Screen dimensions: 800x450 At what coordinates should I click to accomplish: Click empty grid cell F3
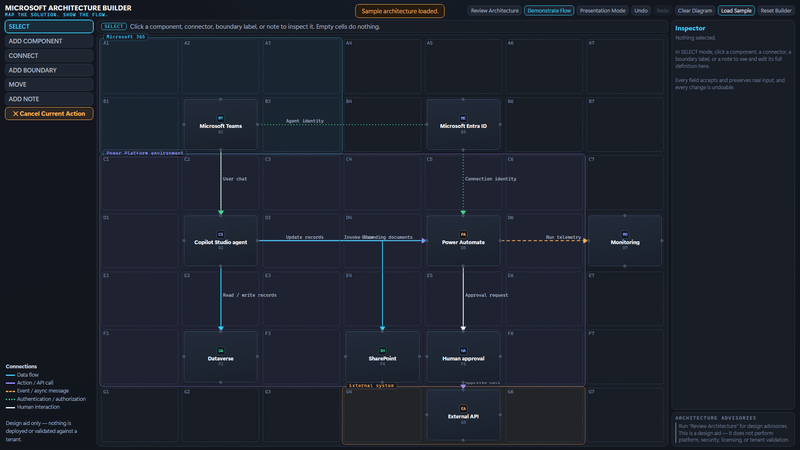click(x=301, y=357)
